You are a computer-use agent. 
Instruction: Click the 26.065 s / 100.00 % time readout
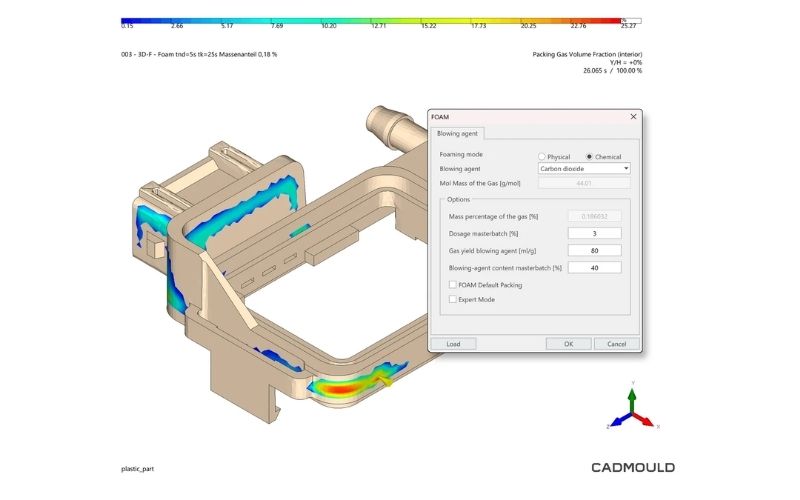click(x=613, y=70)
